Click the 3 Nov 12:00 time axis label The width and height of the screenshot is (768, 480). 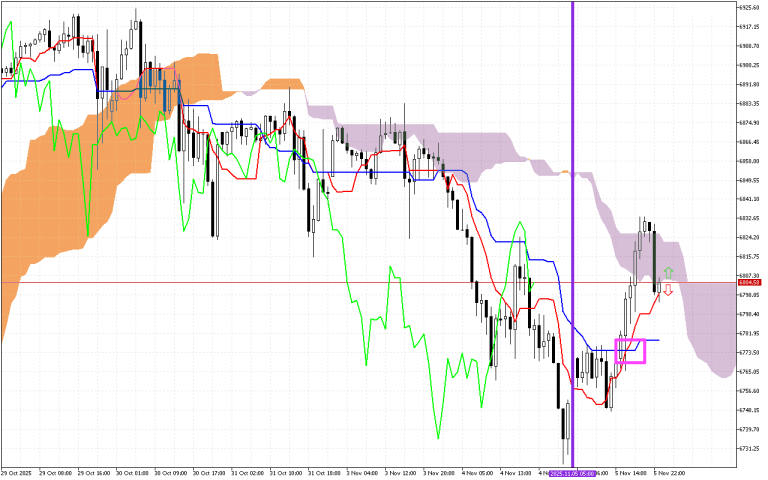pos(400,474)
